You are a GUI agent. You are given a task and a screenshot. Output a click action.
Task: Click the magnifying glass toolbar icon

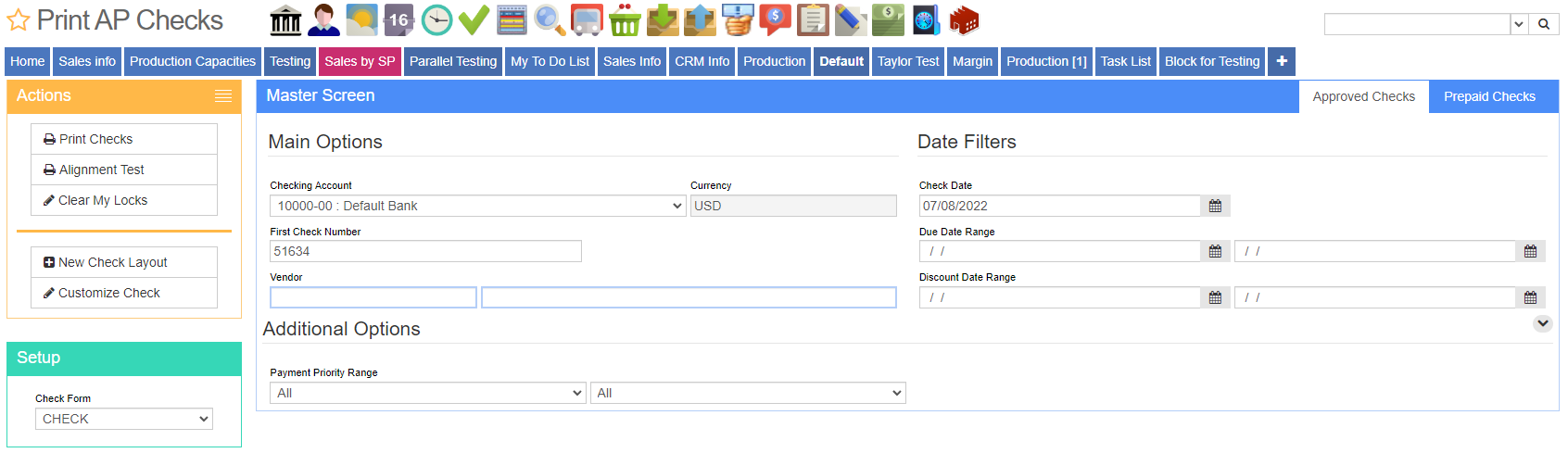(x=549, y=19)
